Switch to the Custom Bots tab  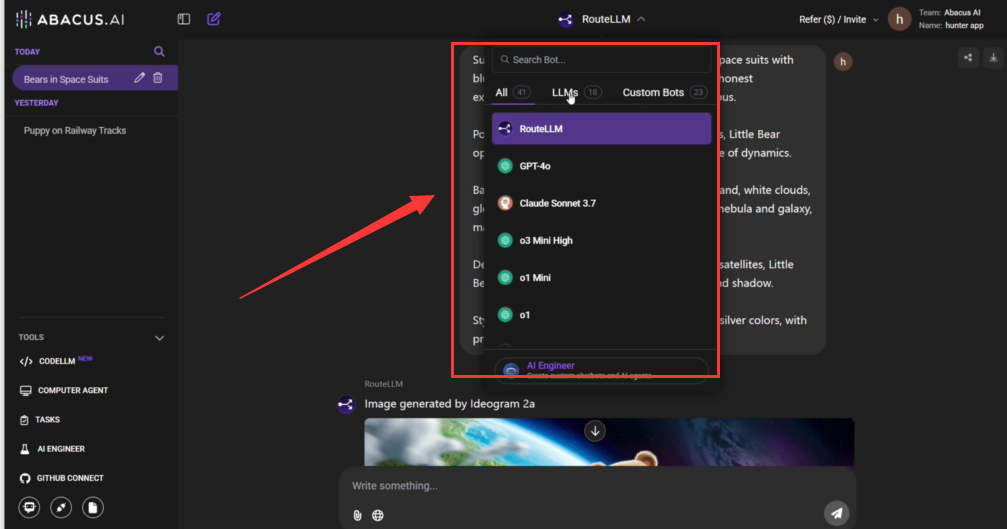point(664,92)
